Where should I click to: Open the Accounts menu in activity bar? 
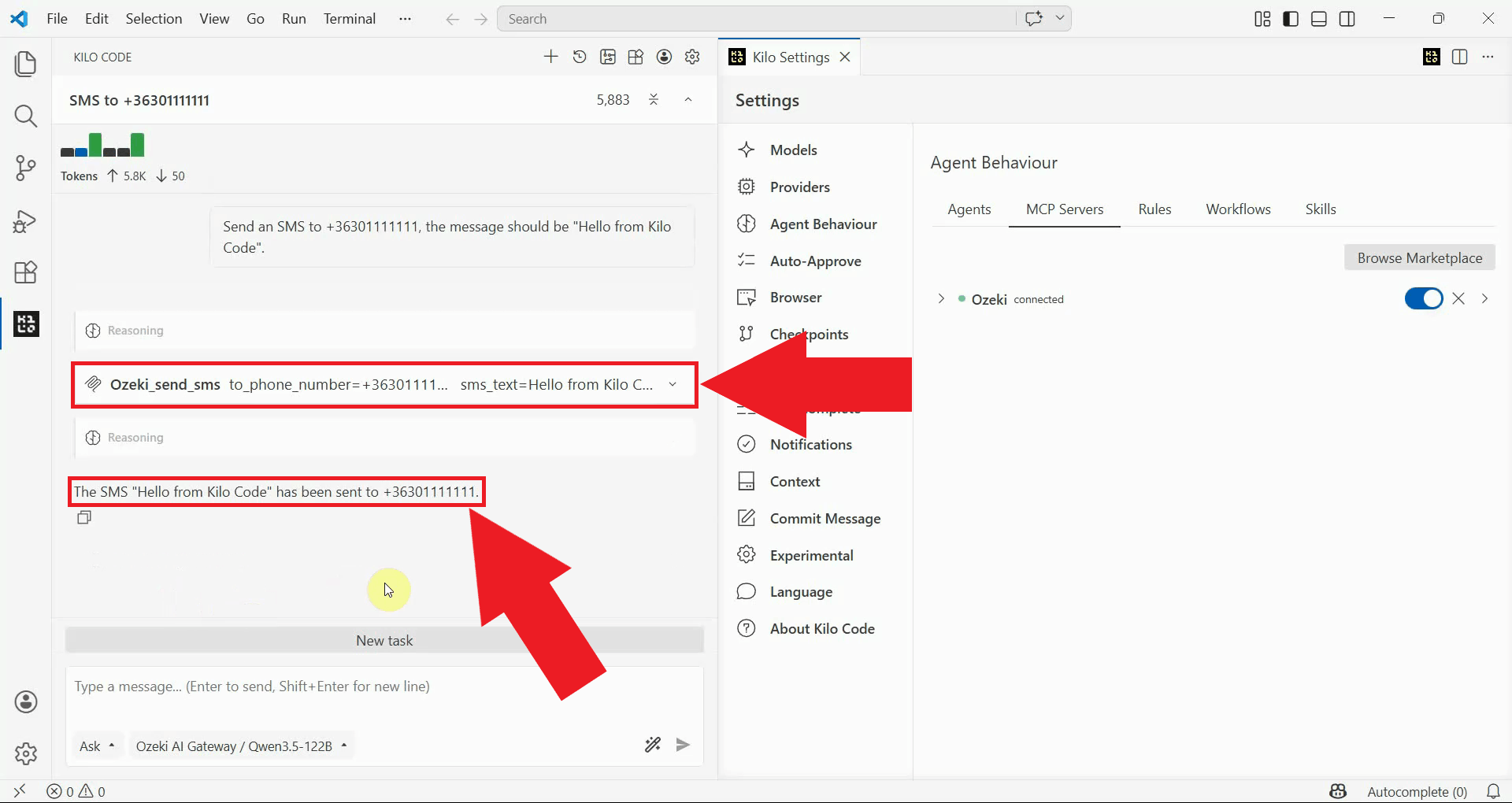coord(26,701)
